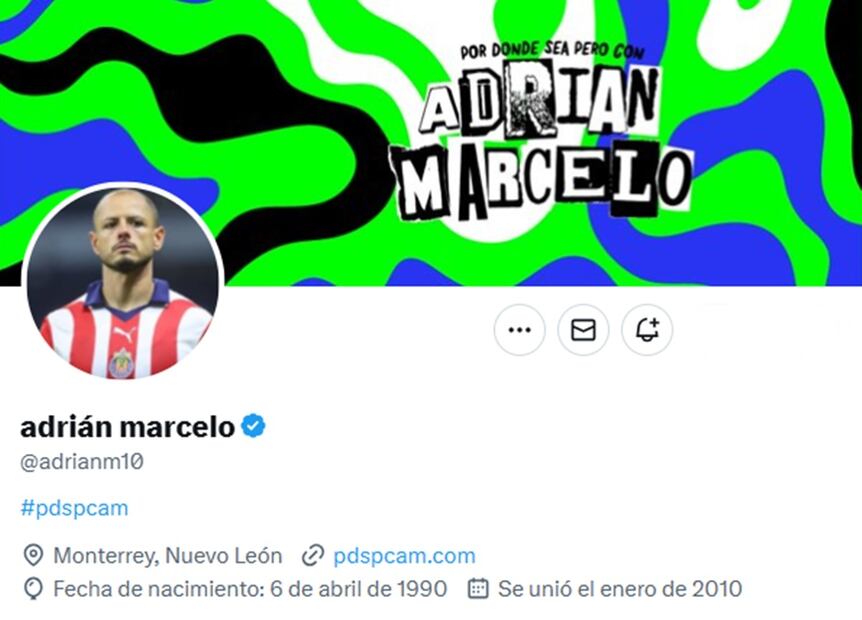The width and height of the screenshot is (862, 620).
Task: Open the circular profile avatar photo
Action: point(123,283)
